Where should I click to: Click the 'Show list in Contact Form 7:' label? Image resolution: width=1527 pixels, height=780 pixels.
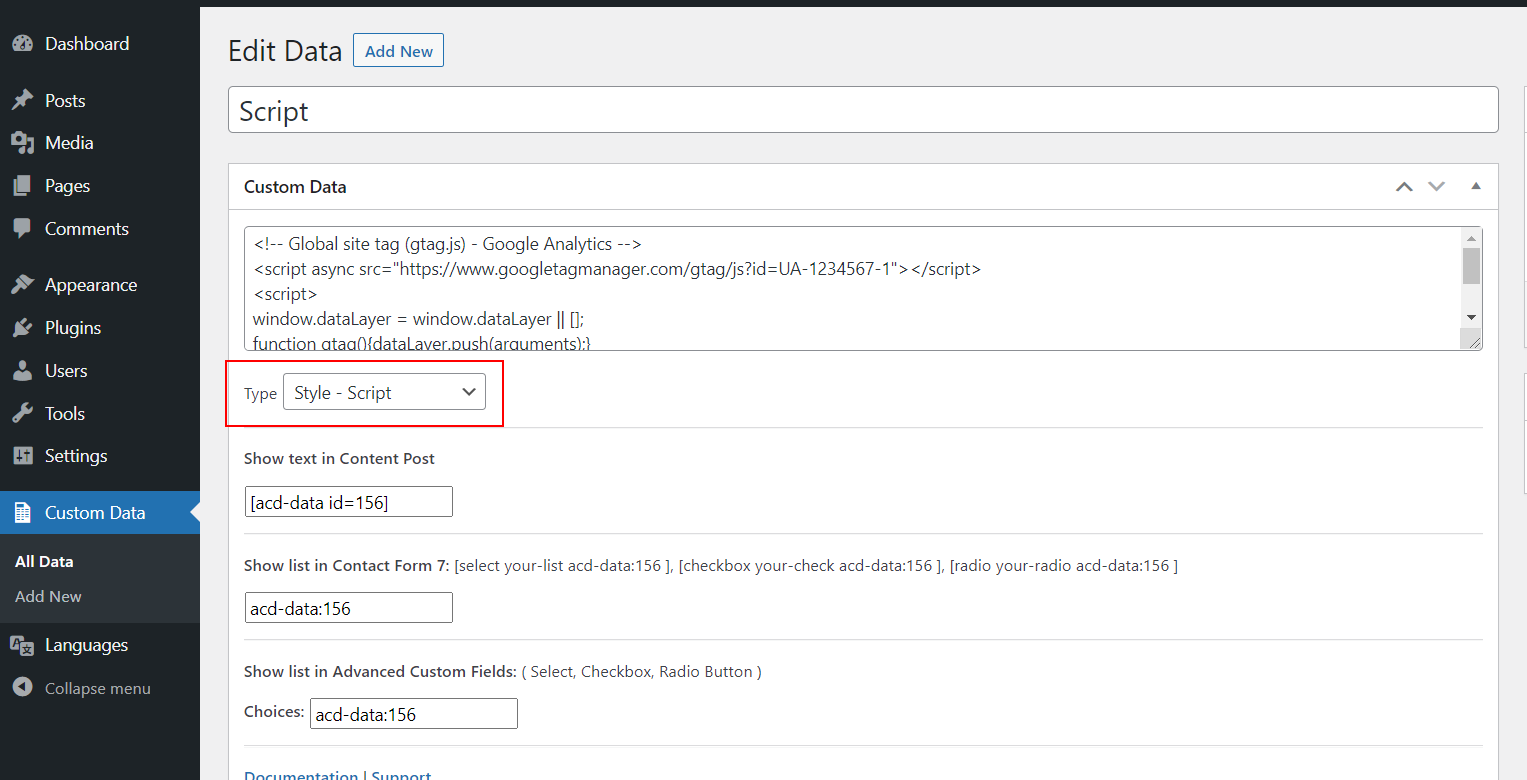click(347, 566)
